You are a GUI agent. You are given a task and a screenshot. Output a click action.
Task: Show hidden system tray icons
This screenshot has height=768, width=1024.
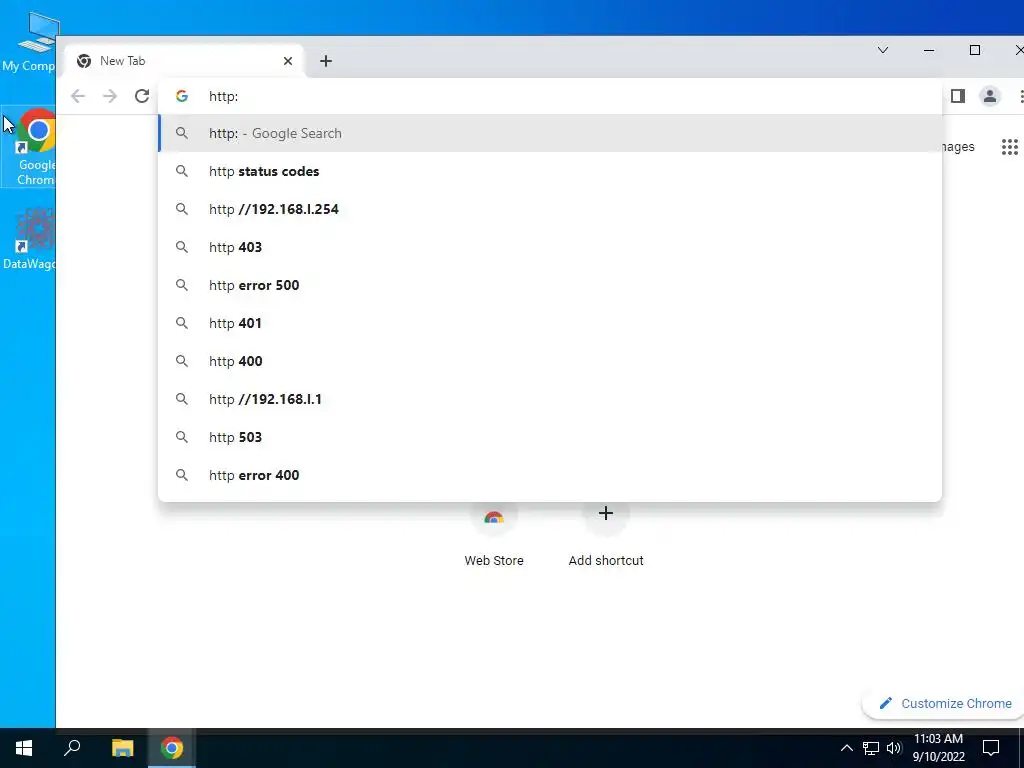tap(846, 748)
